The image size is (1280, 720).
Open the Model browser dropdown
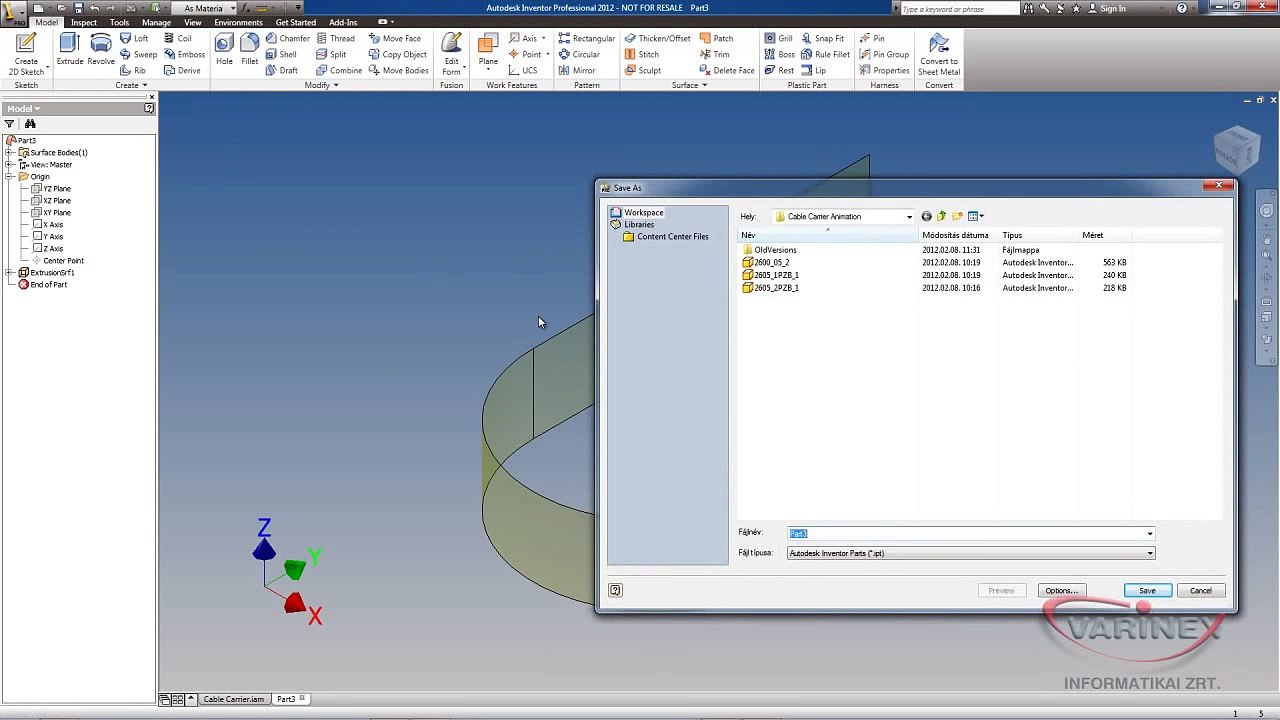tap(24, 108)
